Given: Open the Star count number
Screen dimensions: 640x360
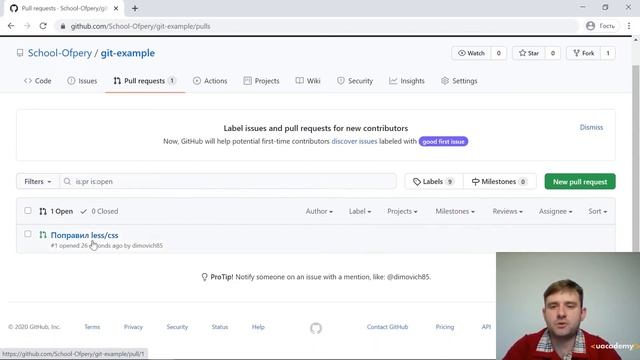Looking at the screenshot, I should (553, 53).
